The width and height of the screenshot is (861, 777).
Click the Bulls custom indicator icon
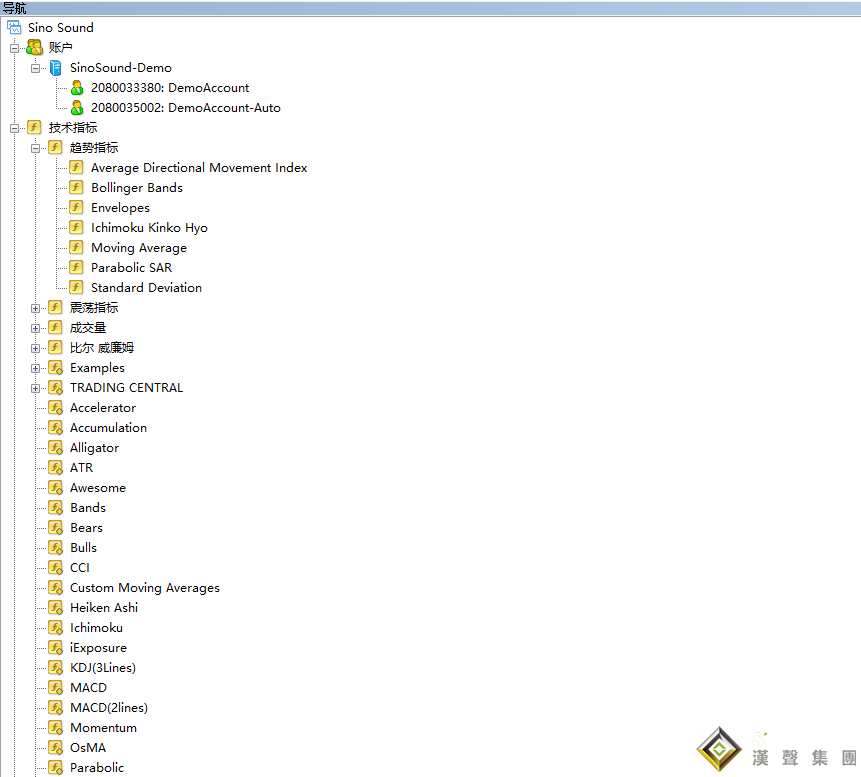coord(55,547)
